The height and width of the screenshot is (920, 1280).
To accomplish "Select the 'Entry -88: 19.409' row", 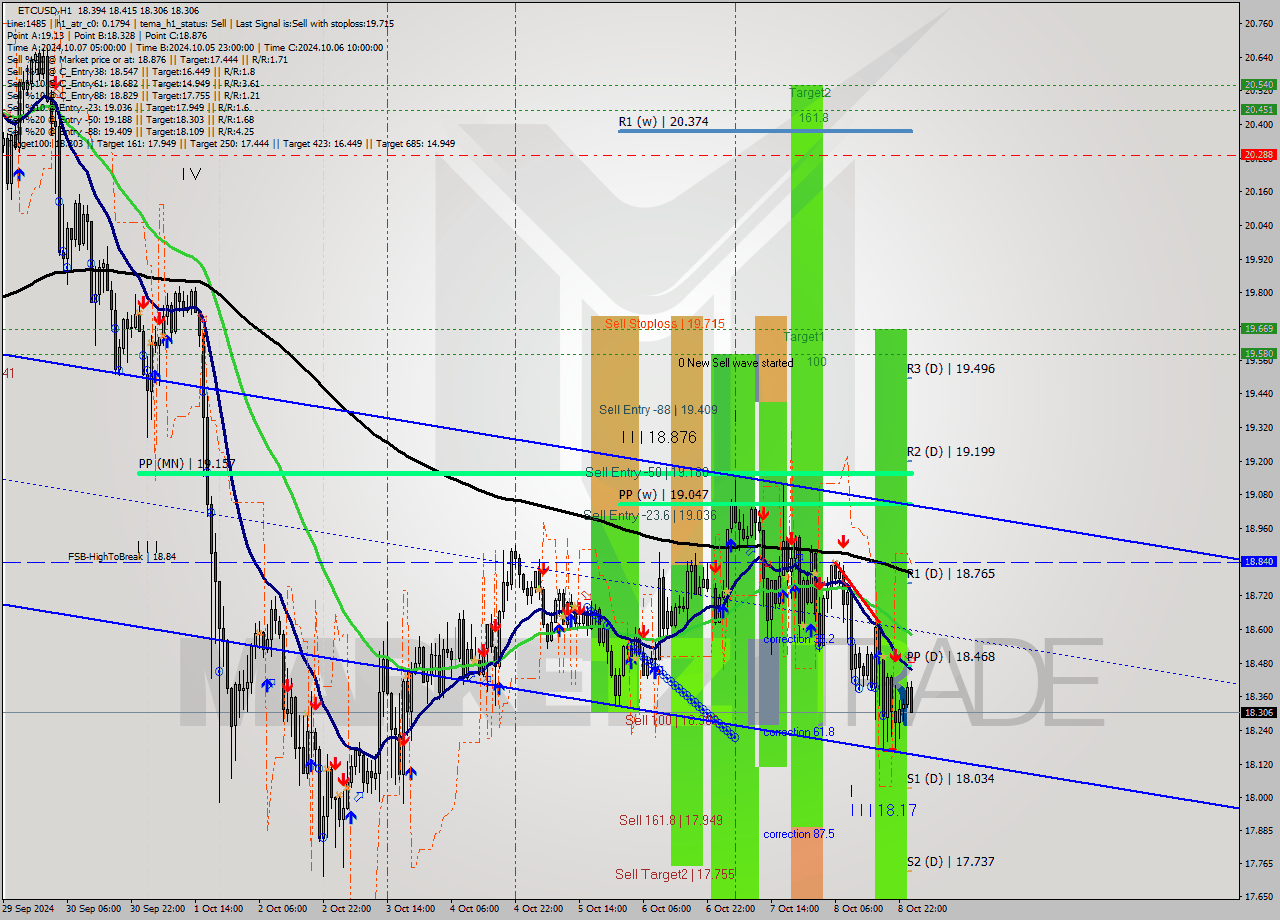I will coord(130,131).
